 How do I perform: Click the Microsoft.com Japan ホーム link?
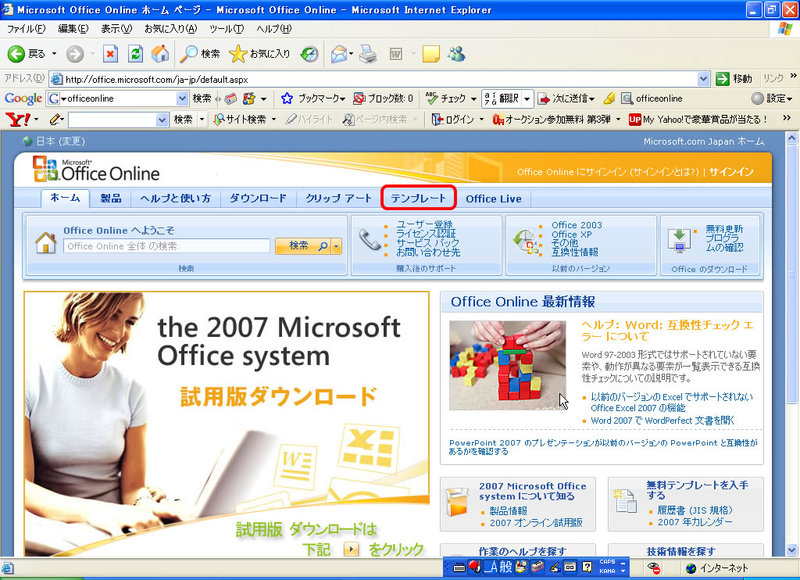point(704,141)
